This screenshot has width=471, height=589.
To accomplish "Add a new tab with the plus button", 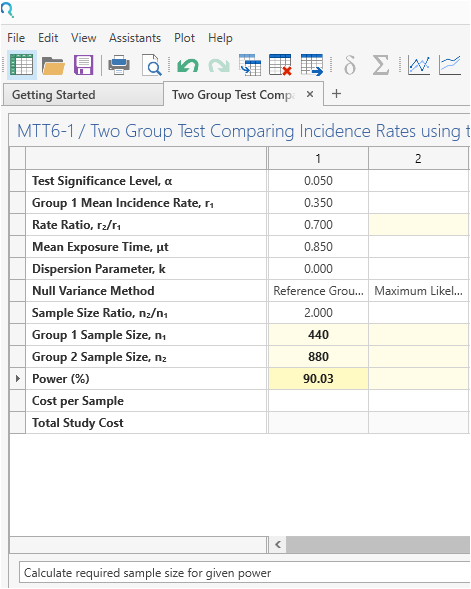I will [337, 94].
